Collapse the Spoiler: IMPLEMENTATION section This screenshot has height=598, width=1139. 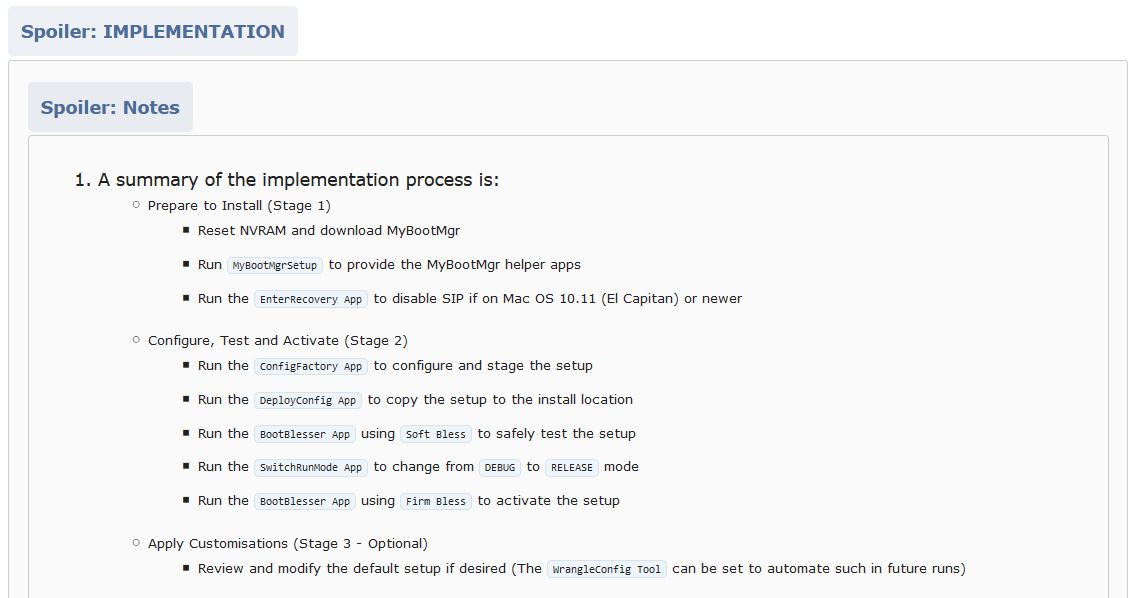pyautogui.click(x=153, y=31)
